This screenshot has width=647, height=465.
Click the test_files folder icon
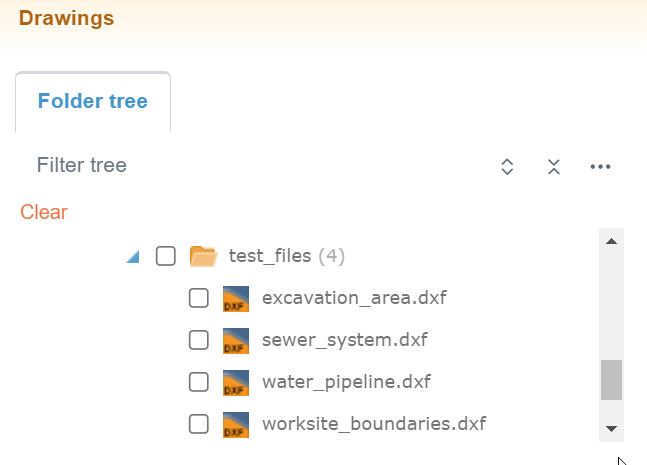point(204,256)
